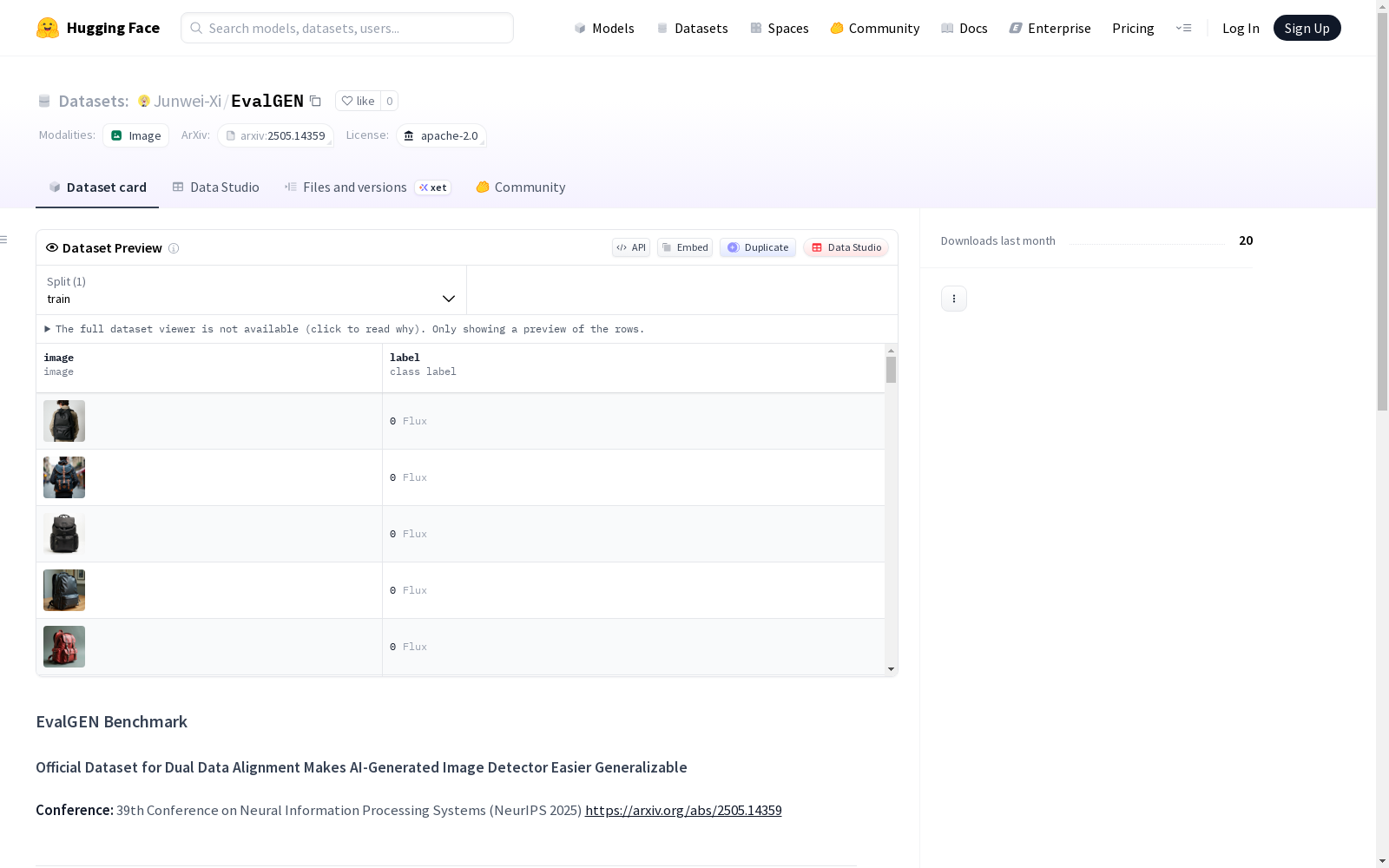This screenshot has height=868, width=1389.
Task: Open the Junwei-Xi profile link
Action: 188,101
